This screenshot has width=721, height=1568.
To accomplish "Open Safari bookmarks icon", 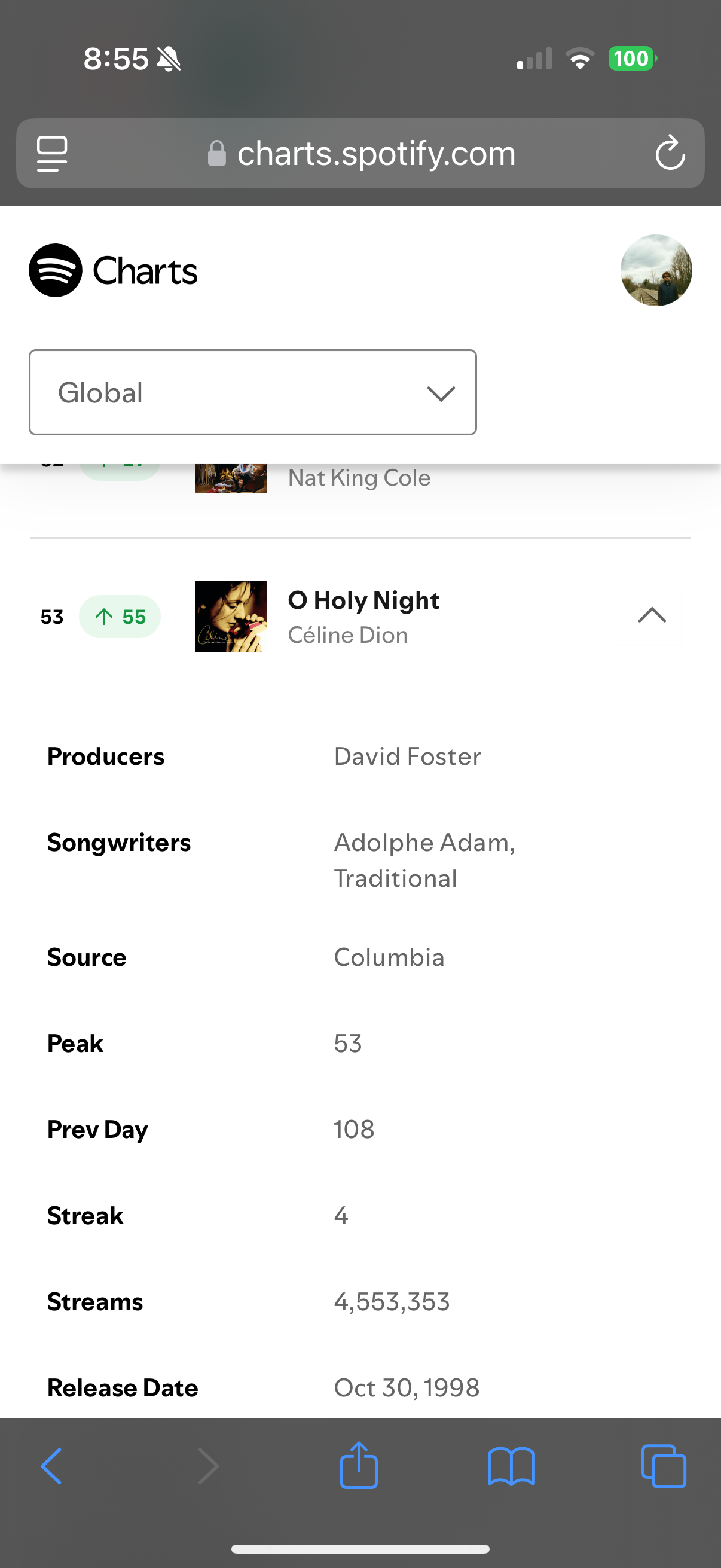I will (511, 1466).
